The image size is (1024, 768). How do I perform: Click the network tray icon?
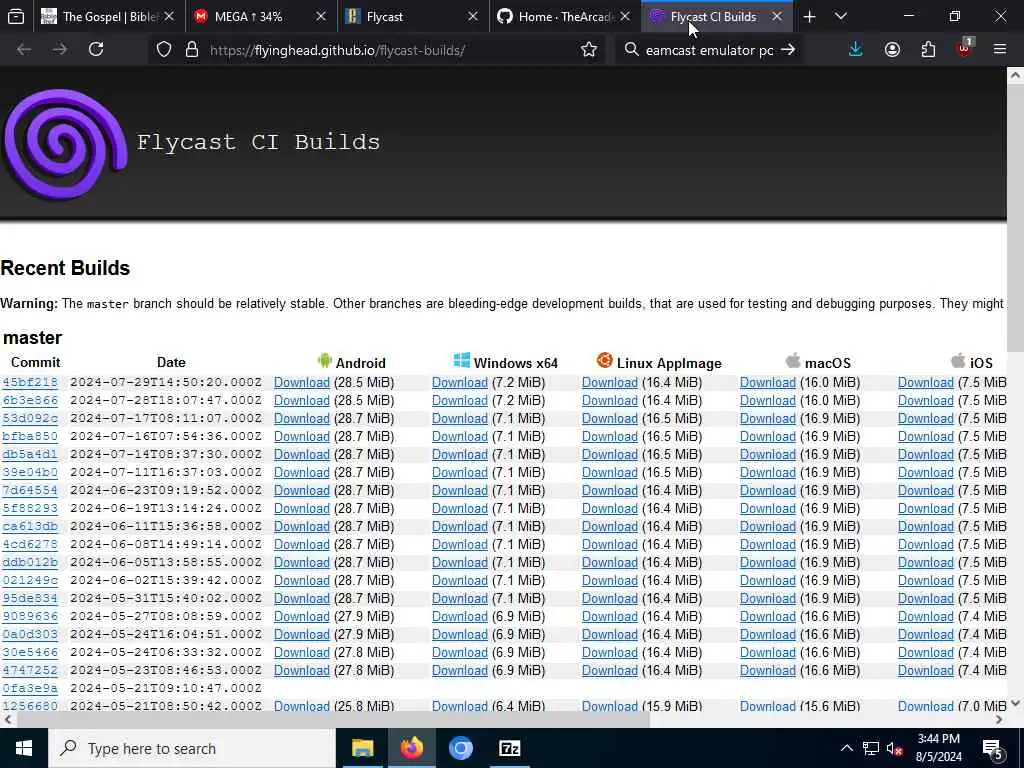click(871, 748)
